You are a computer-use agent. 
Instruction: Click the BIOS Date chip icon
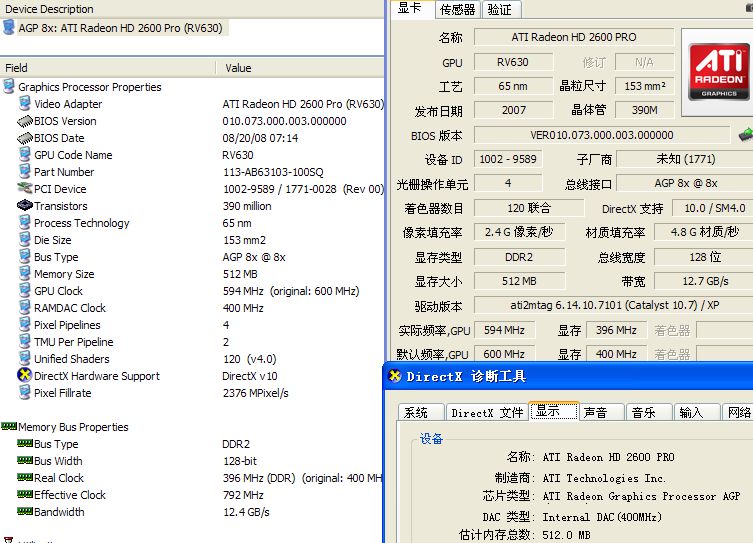click(x=24, y=138)
